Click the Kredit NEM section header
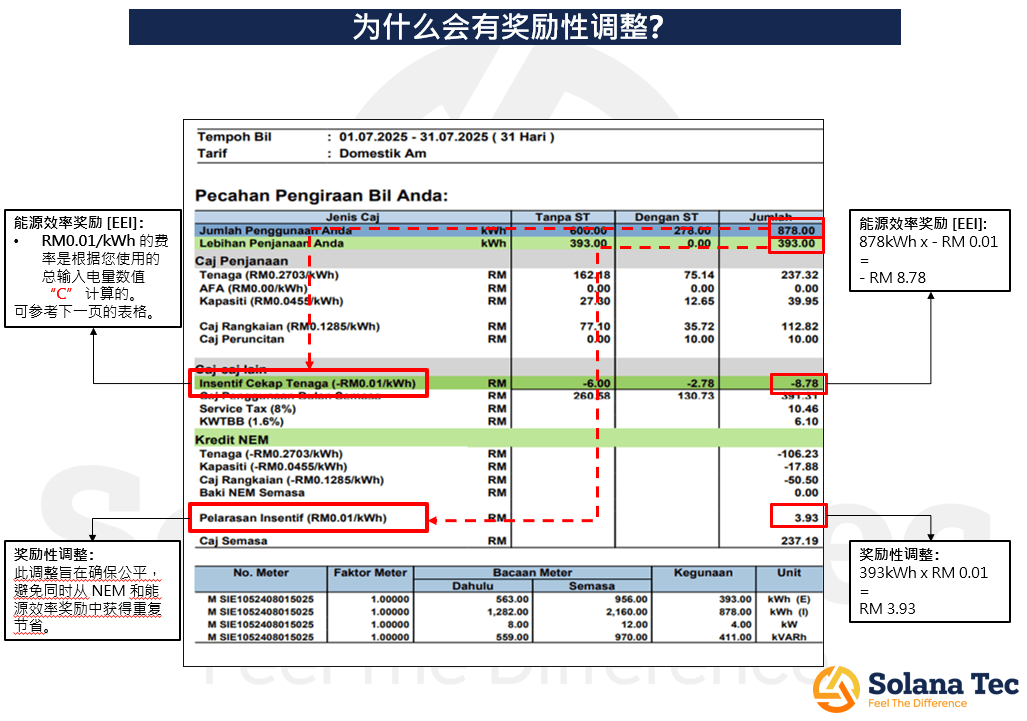This screenshot has width=1027, height=721. pyautogui.click(x=233, y=440)
